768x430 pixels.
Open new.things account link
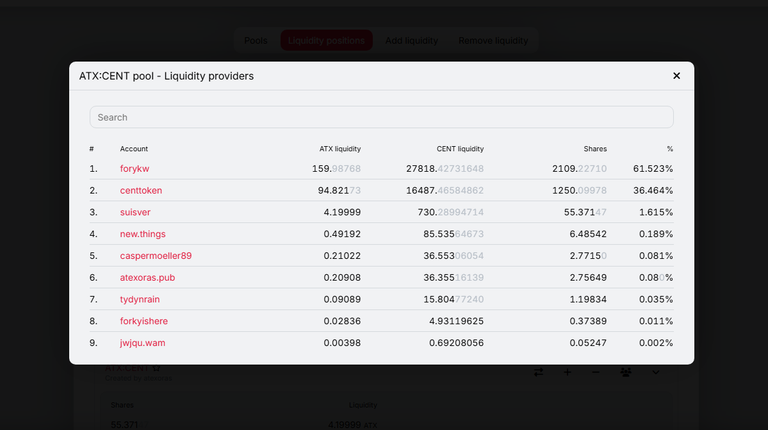click(143, 234)
